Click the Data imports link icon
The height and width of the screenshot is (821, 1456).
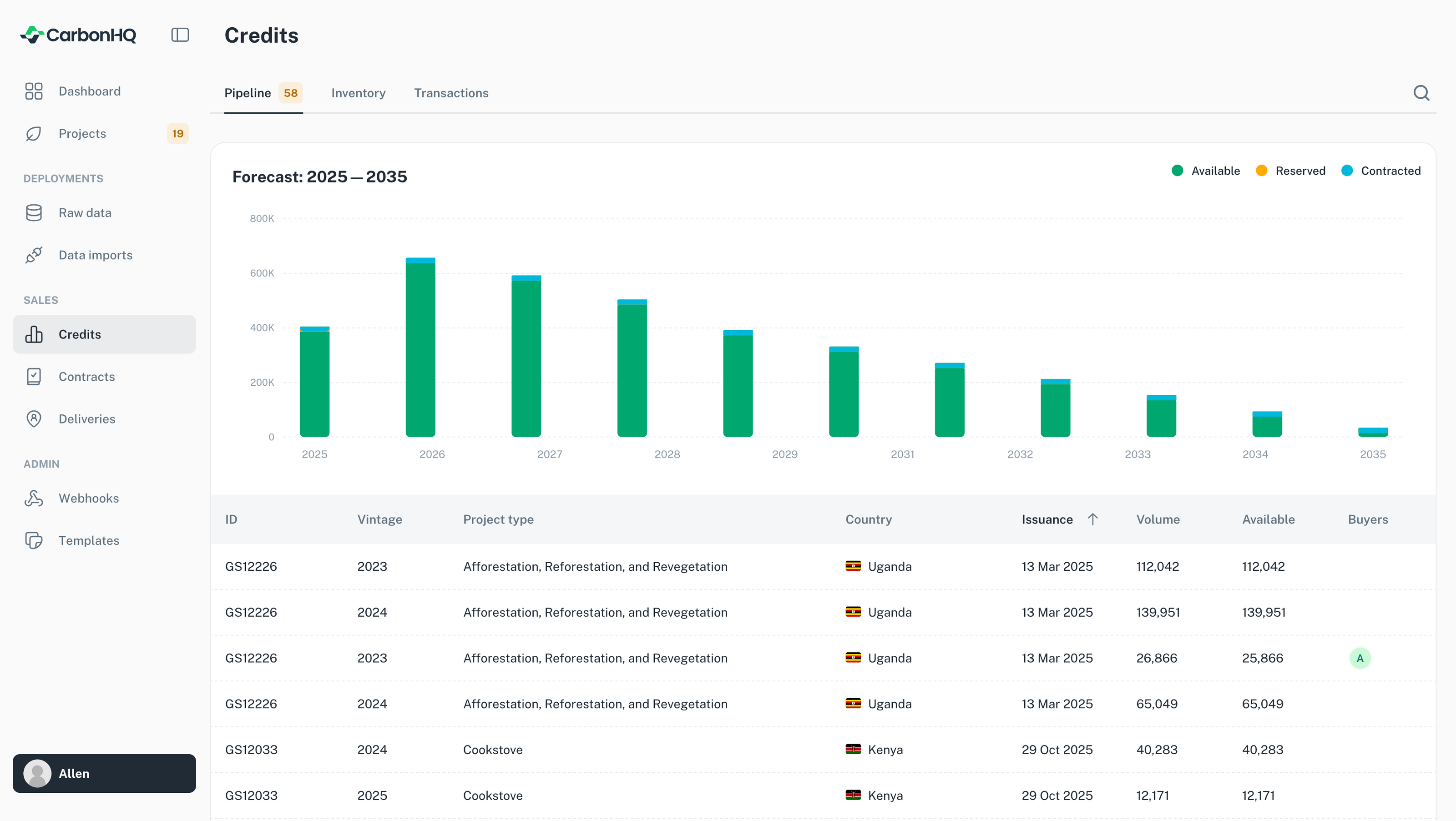click(x=33, y=255)
